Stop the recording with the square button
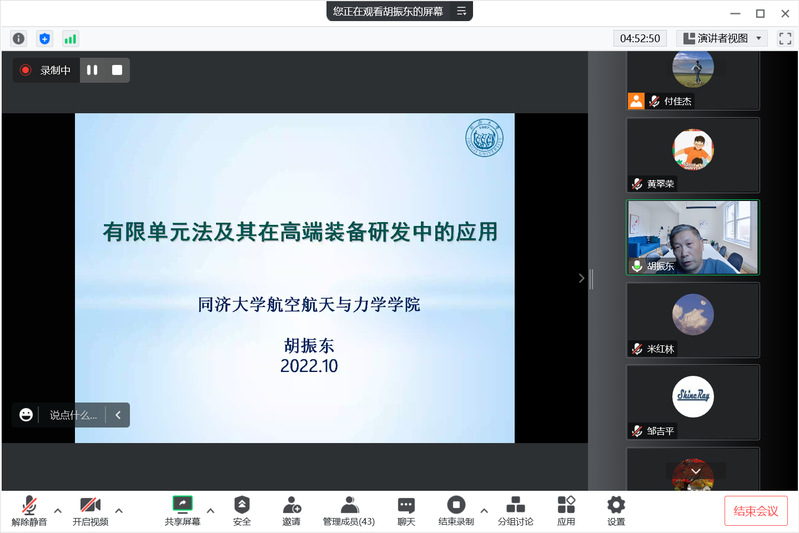Image resolution: width=799 pixels, height=533 pixels. click(x=117, y=70)
